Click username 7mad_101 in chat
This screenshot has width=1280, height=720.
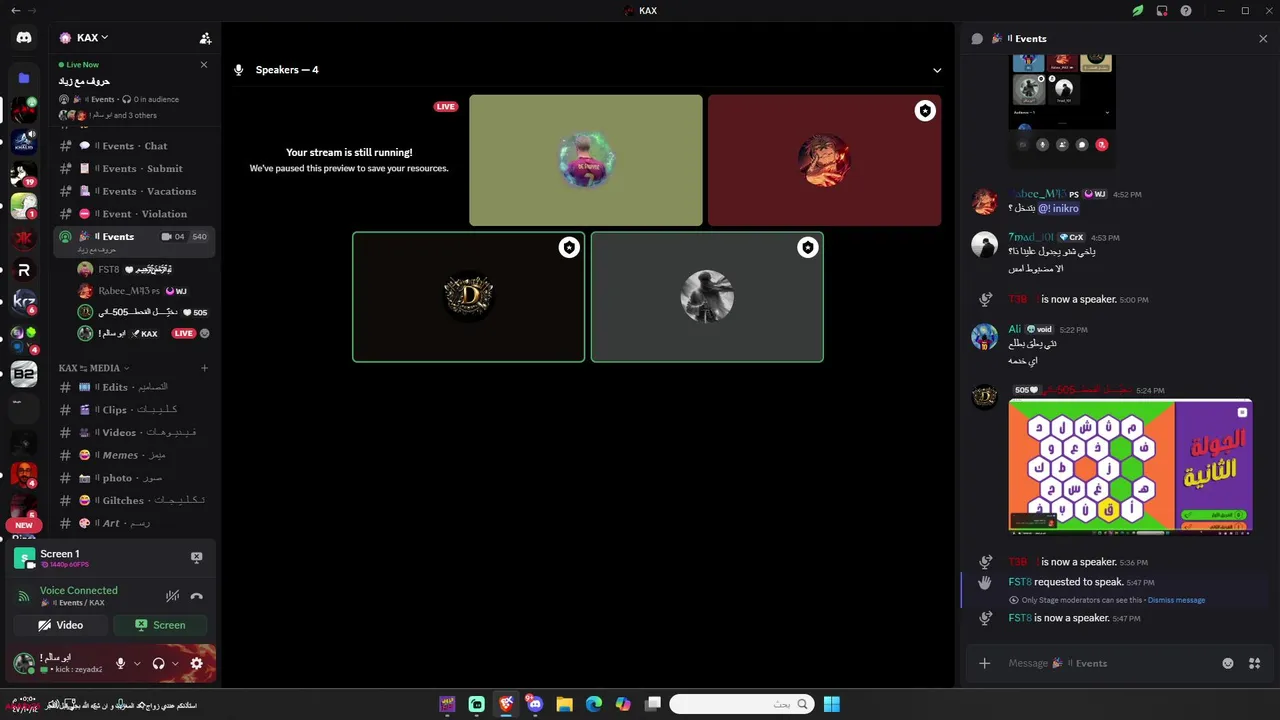click(x=1030, y=237)
